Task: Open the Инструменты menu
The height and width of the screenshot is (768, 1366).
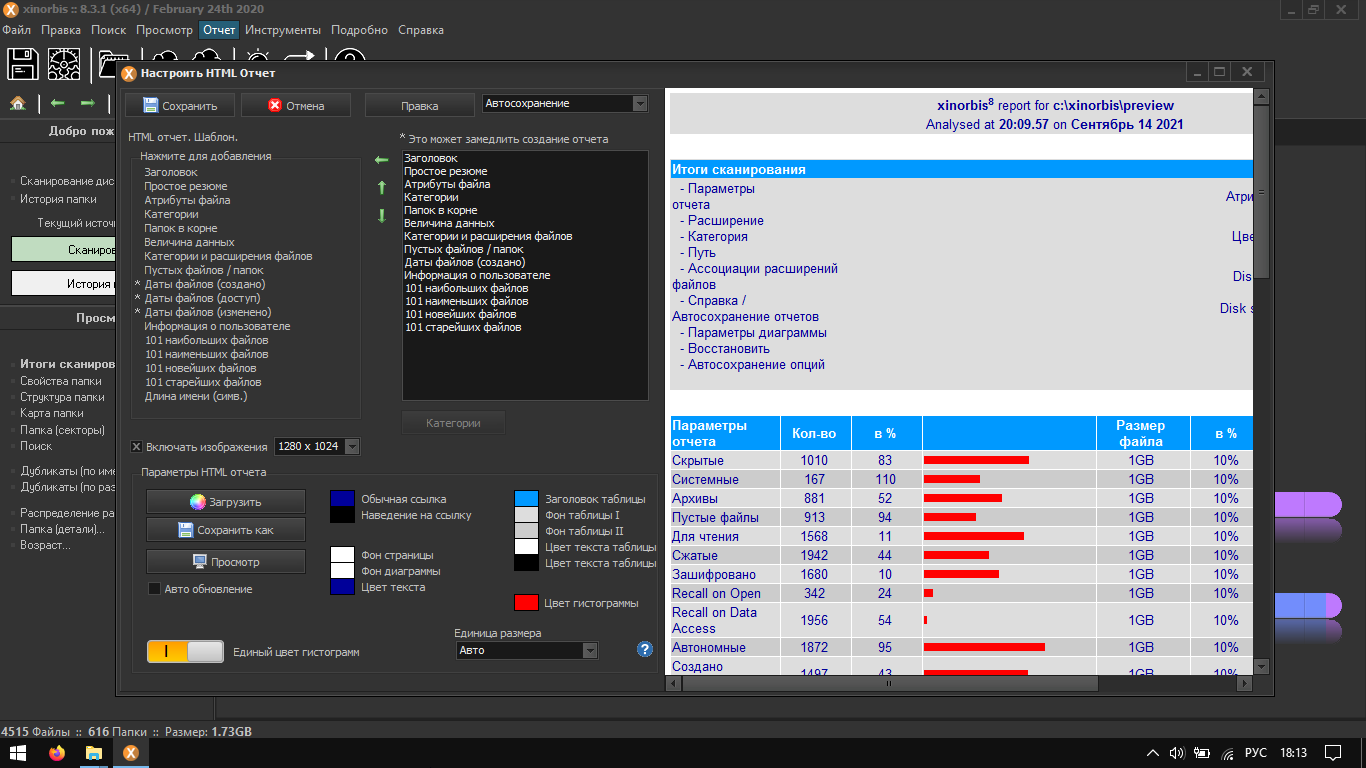Action: (283, 30)
